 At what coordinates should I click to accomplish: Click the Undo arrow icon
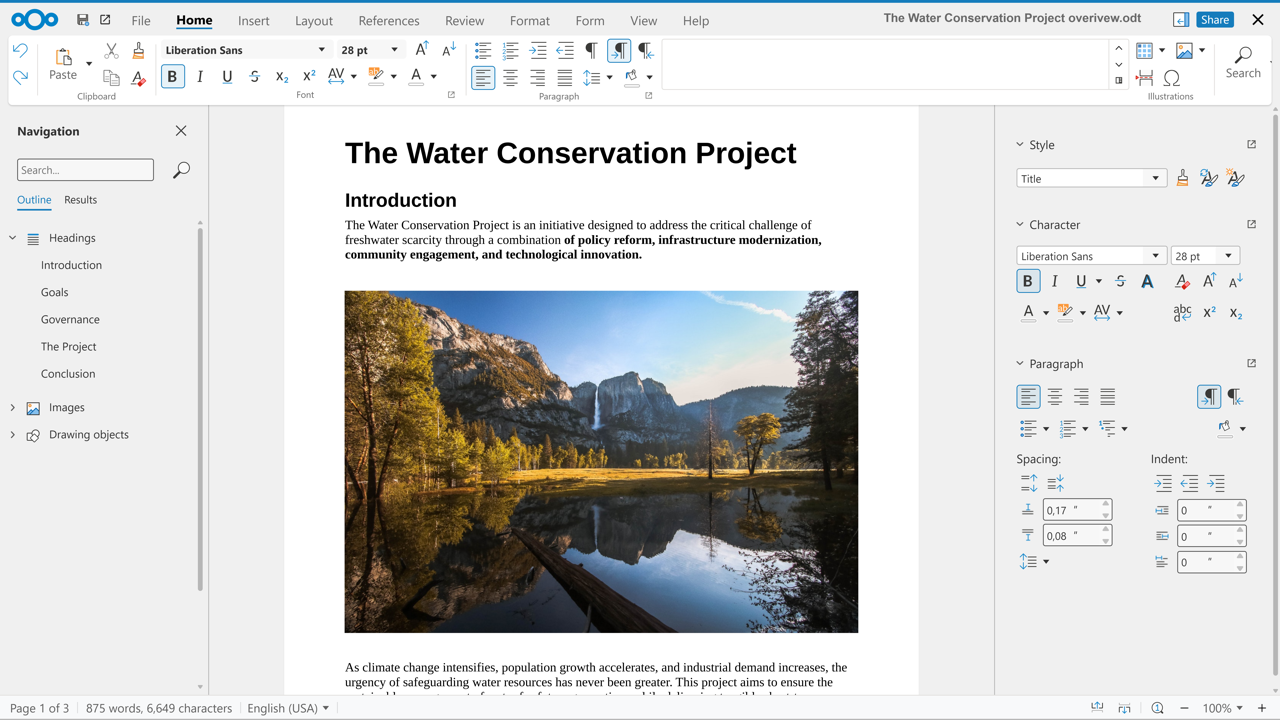pyautogui.click(x=20, y=50)
